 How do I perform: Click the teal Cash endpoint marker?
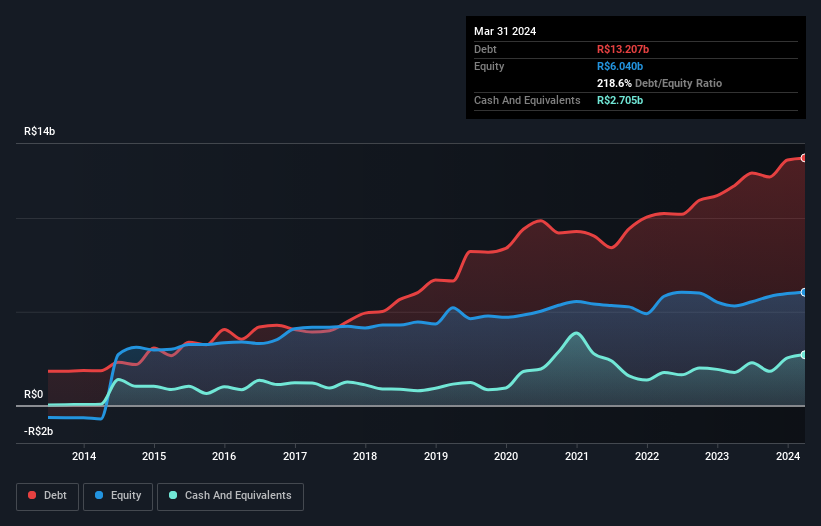[x=804, y=355]
